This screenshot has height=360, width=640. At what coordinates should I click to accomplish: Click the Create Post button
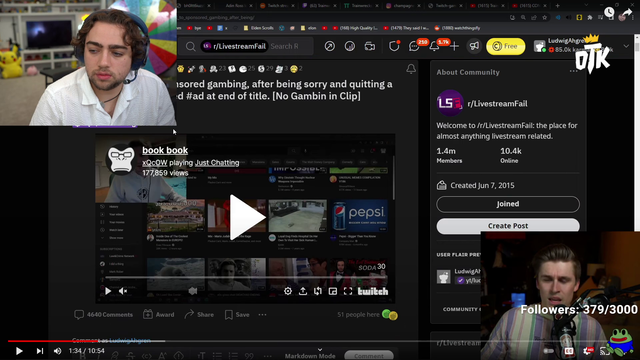508,226
